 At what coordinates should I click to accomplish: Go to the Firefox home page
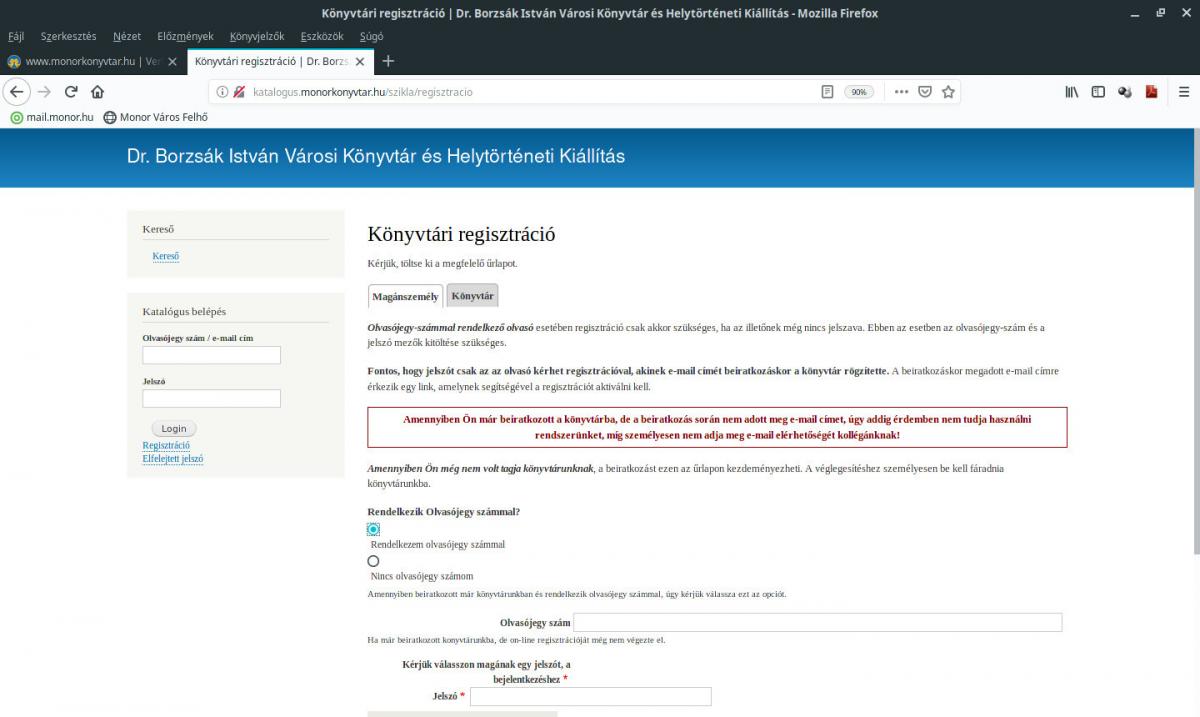click(x=97, y=91)
